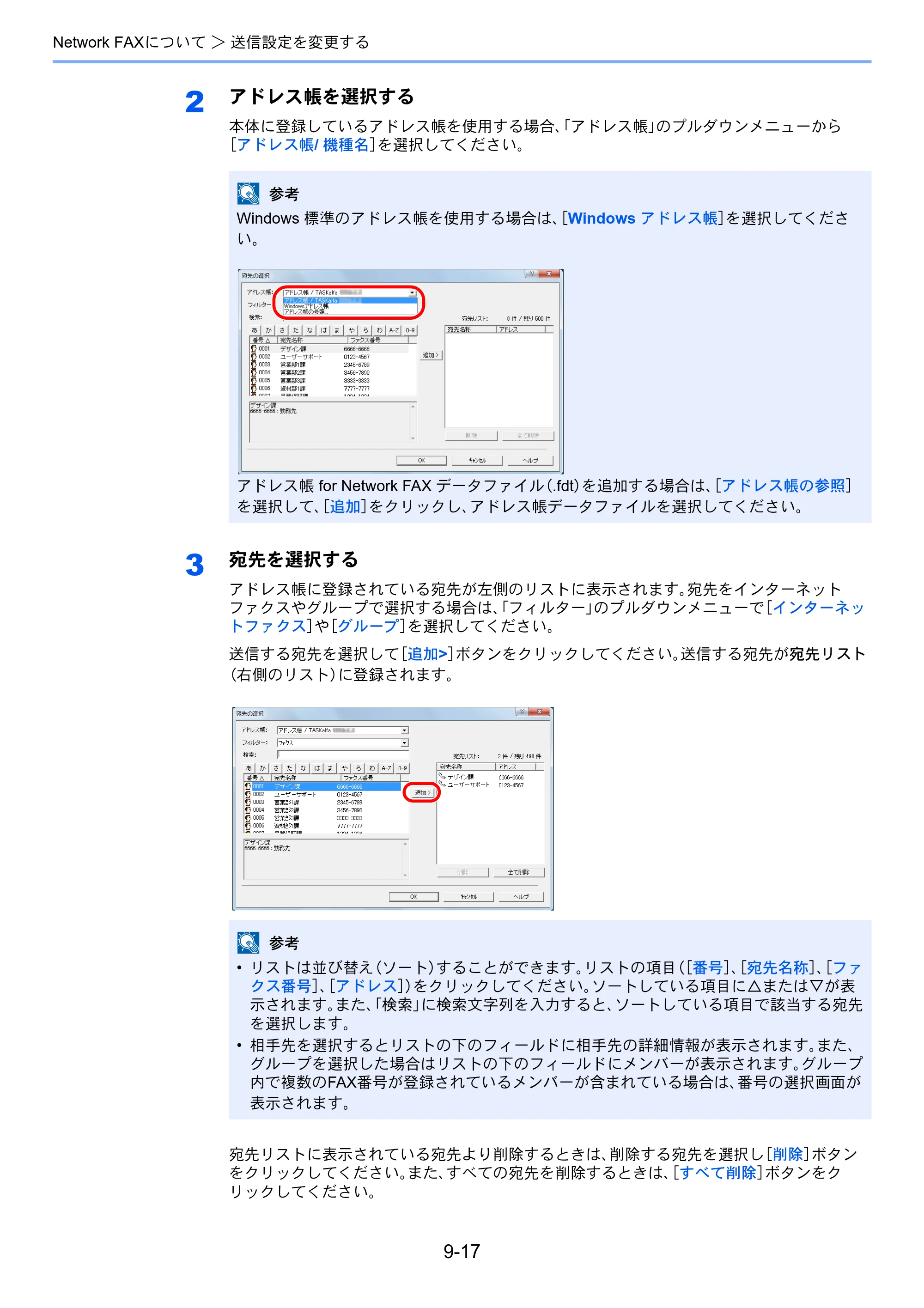The image size is (924, 1308).
Task: Click the 検索 search field in step 3 dialog
Action: point(343,755)
